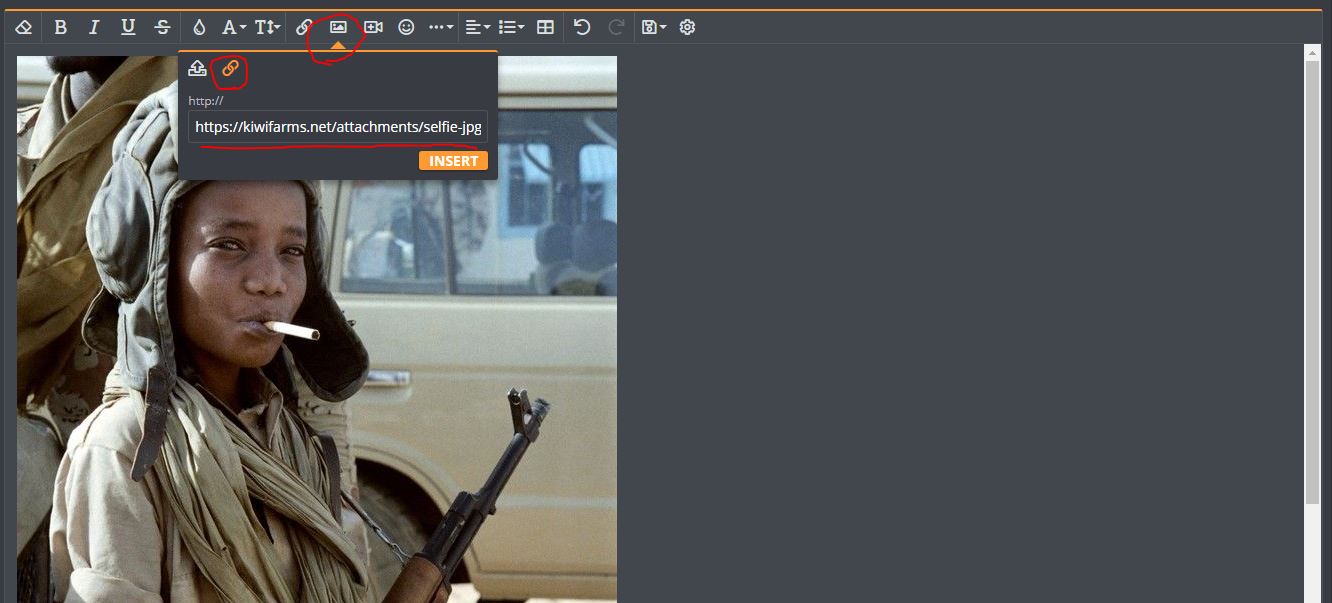1332x603 pixels.
Task: Click the gear toggle BB code icon
Action: 687,28
